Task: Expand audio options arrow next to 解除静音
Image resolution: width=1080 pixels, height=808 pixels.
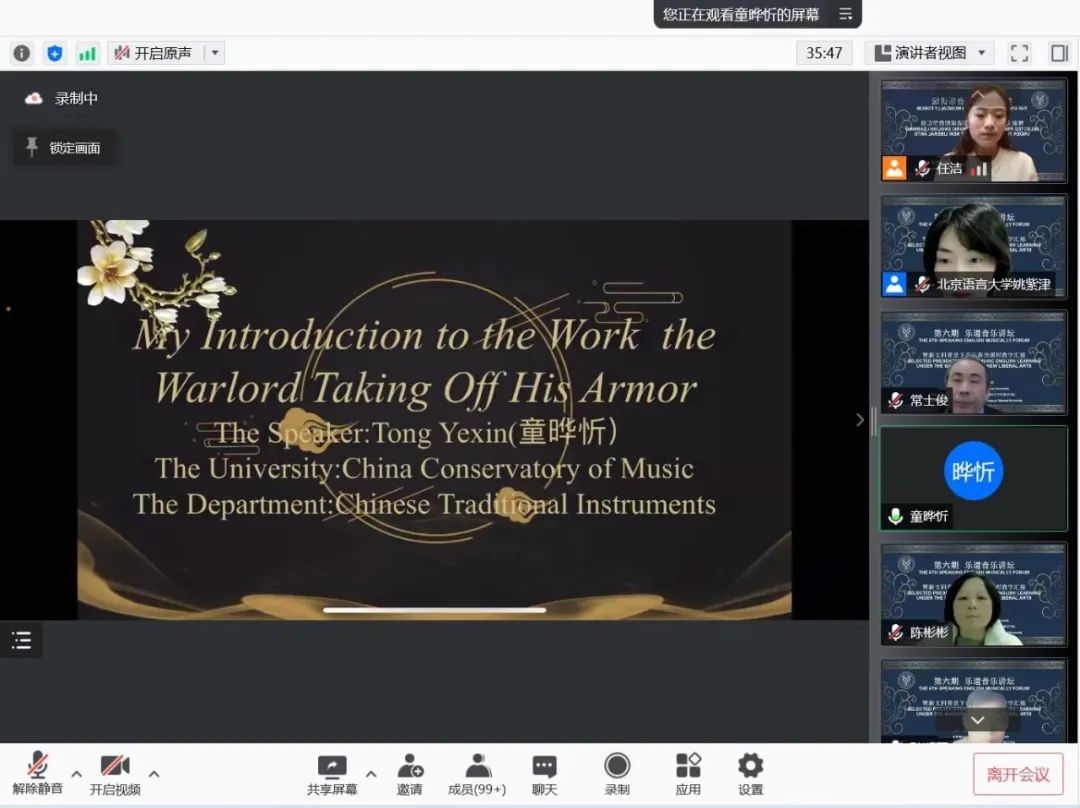Action: 76,774
